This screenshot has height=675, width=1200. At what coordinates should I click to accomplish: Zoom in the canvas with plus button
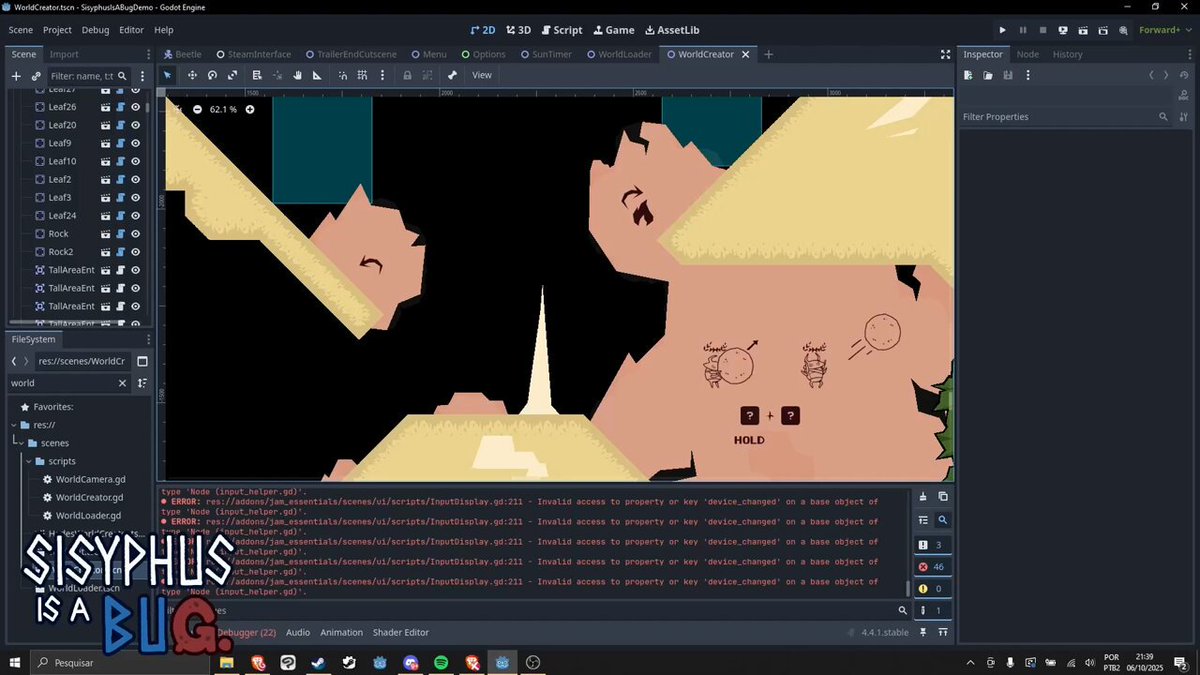tap(250, 109)
